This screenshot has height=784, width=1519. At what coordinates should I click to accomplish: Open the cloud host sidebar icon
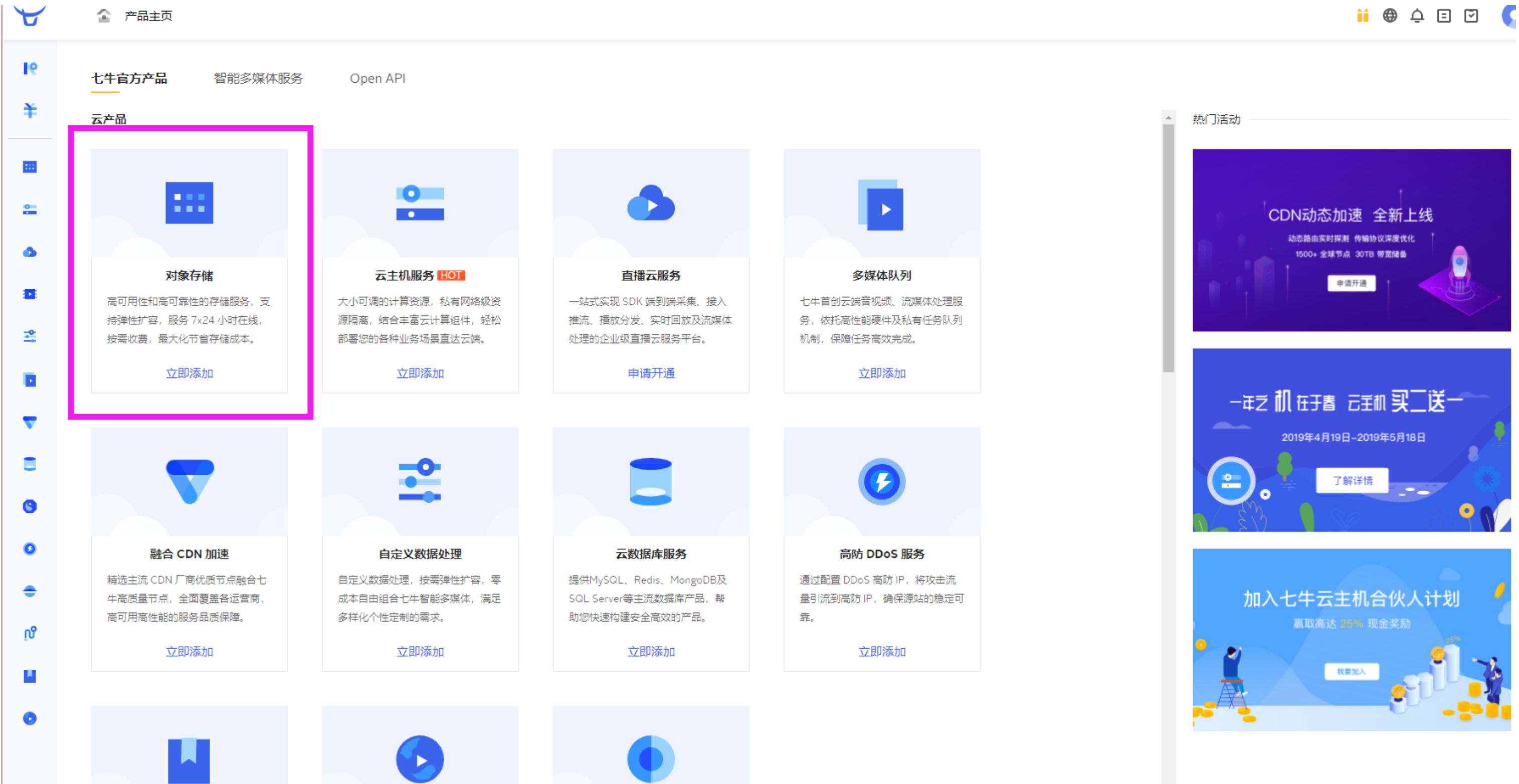[x=30, y=209]
